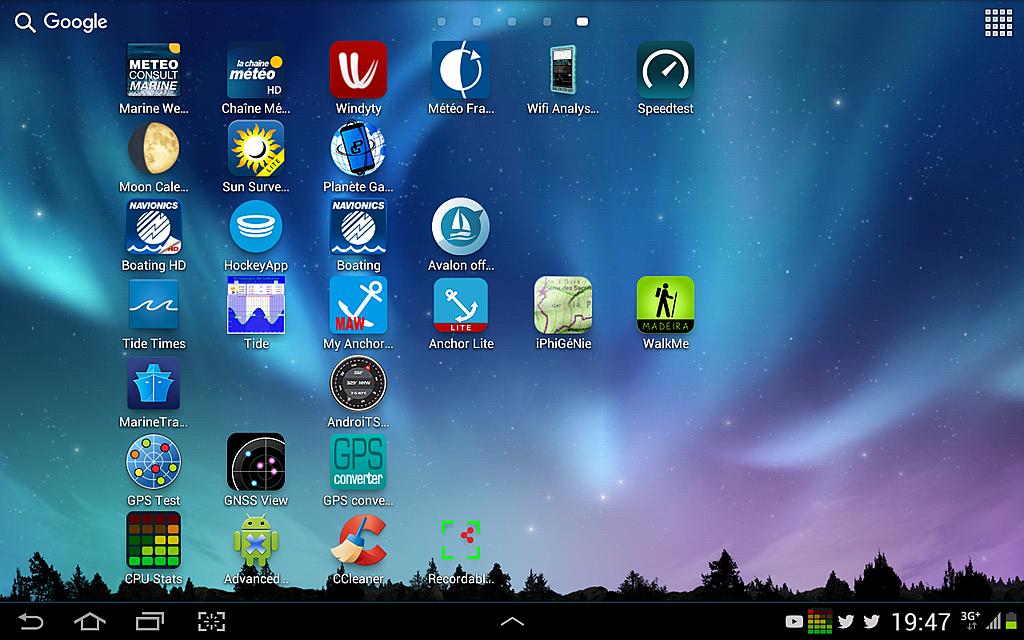Viewport: 1024px width, 640px height.
Task: Tap the CPU meter notification in status bar
Action: tap(820, 621)
